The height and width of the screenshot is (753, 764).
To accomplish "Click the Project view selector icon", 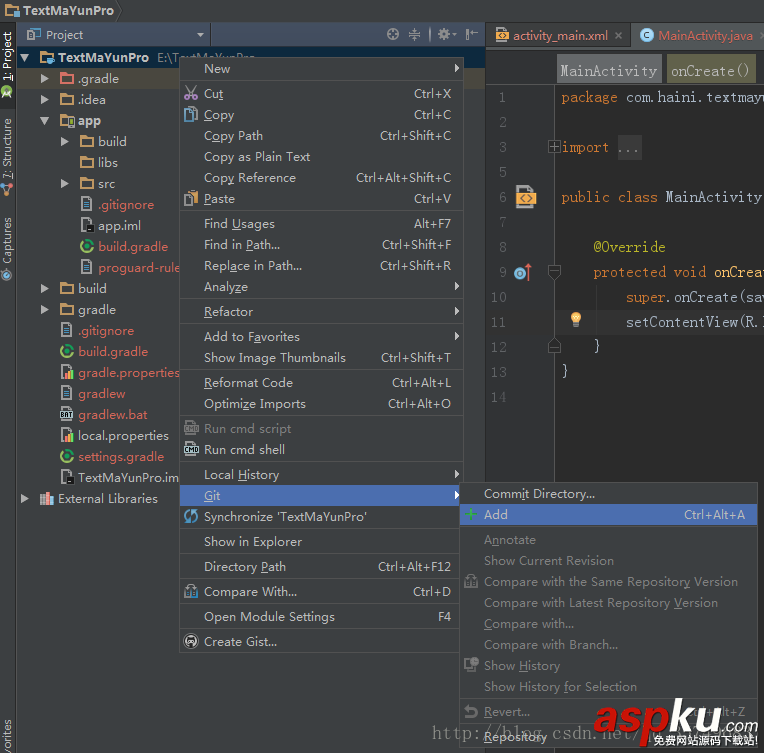I will (34, 34).
